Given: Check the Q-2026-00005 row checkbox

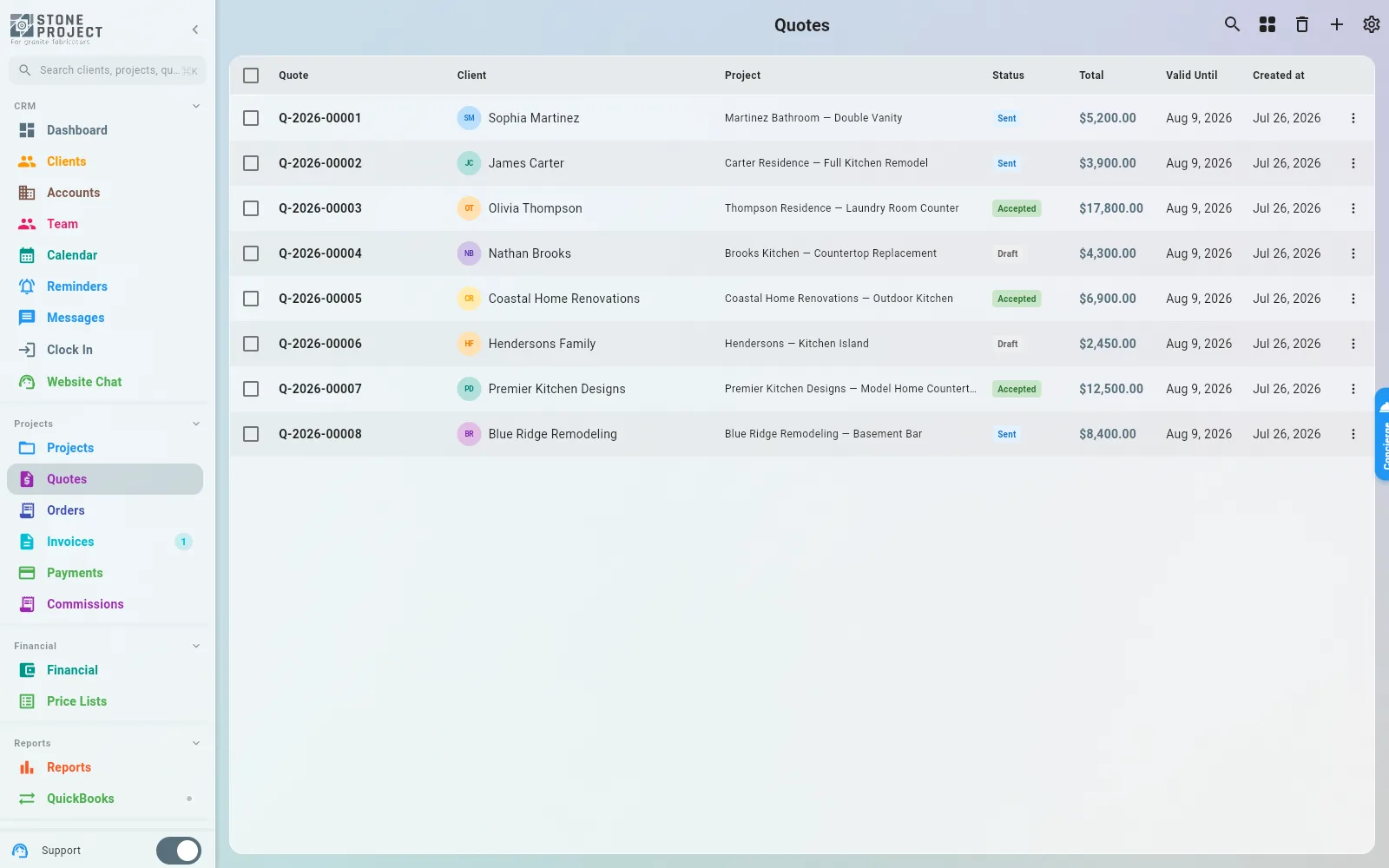Looking at the screenshot, I should coord(251,299).
